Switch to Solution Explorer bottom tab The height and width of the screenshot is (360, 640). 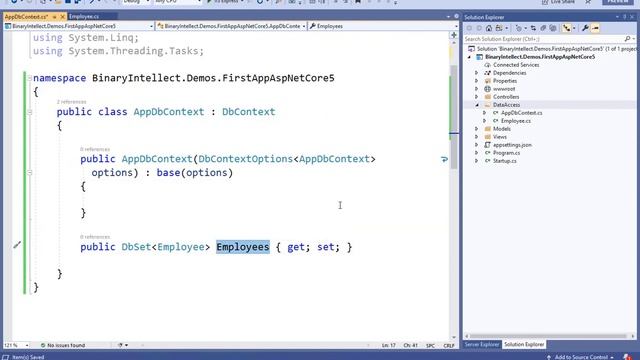pyautogui.click(x=524, y=344)
